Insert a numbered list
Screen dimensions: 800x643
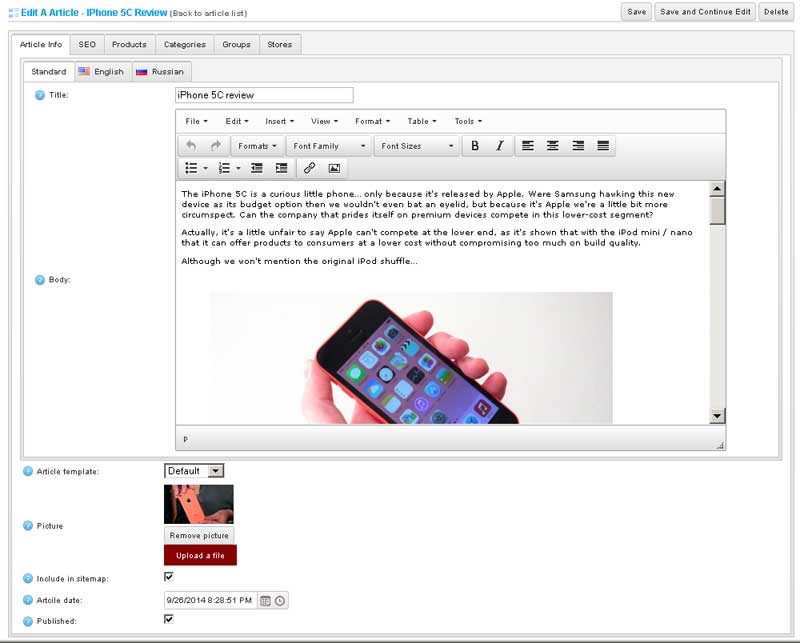click(224, 168)
